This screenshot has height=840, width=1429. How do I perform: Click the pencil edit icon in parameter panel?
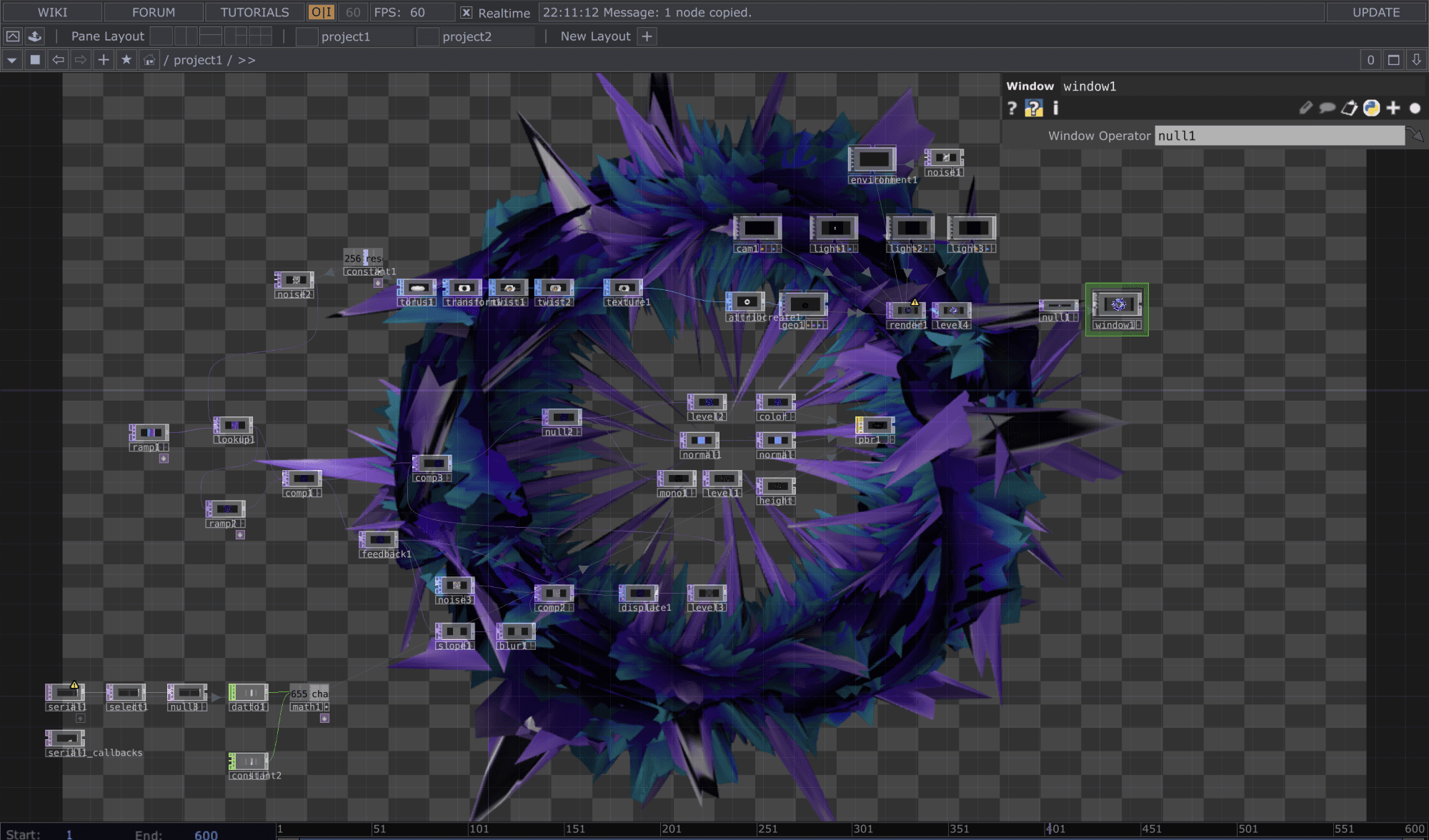click(1305, 108)
